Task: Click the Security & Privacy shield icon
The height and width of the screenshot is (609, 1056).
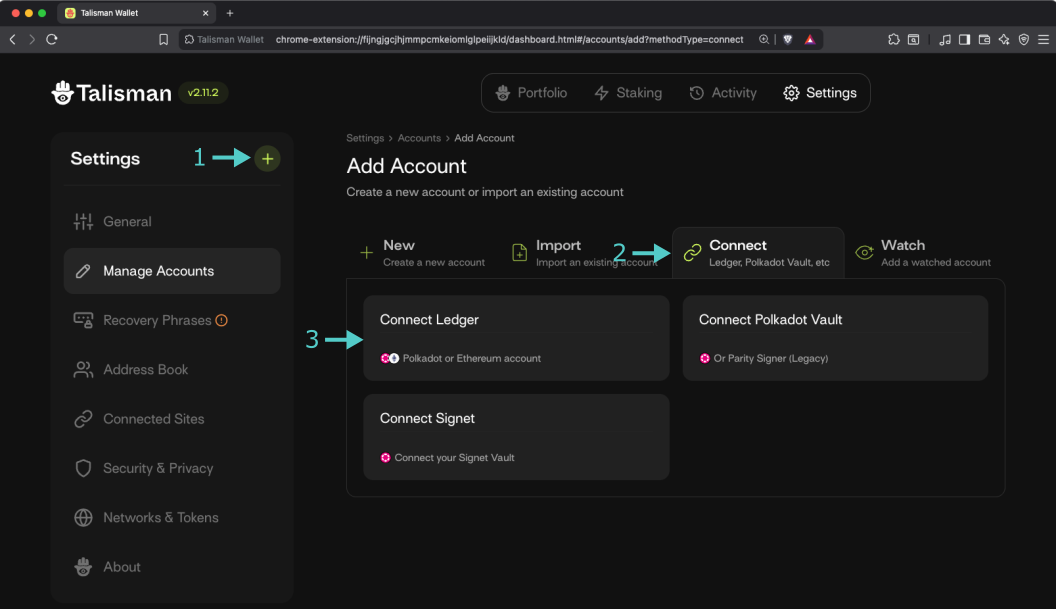Action: 84,468
